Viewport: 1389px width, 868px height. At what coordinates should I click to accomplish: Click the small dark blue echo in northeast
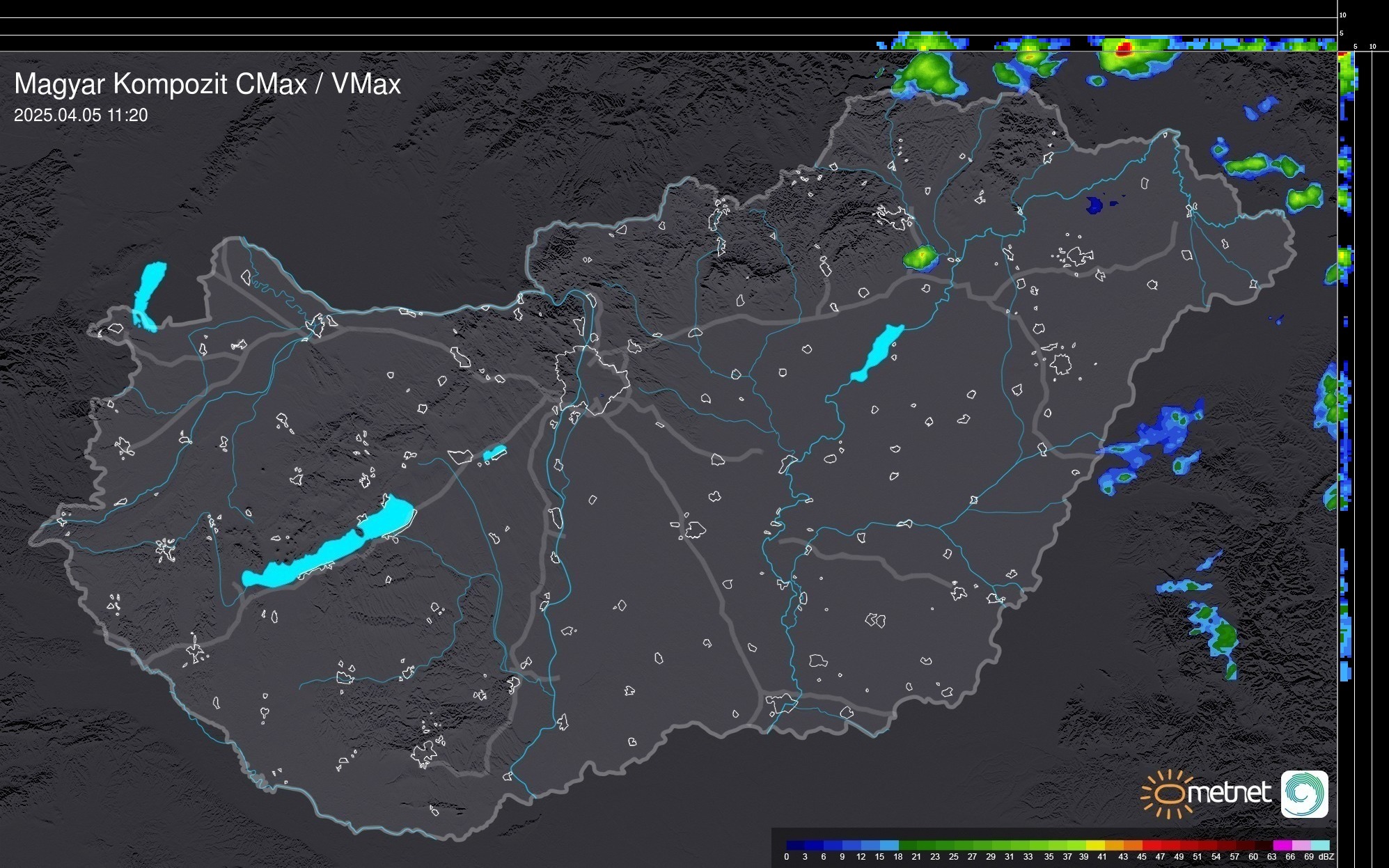(x=1094, y=205)
